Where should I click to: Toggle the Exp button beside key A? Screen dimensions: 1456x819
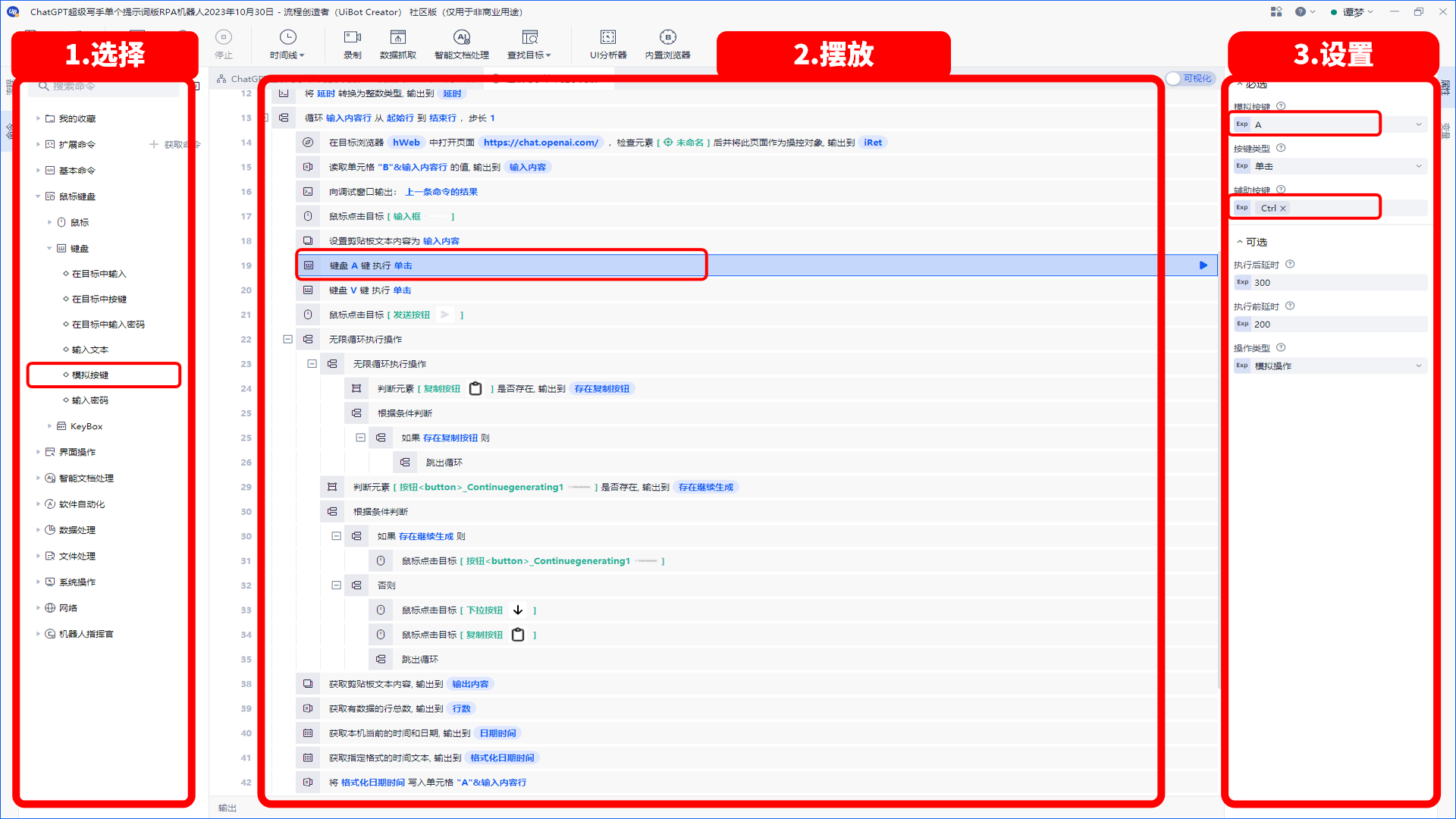pos(1242,124)
